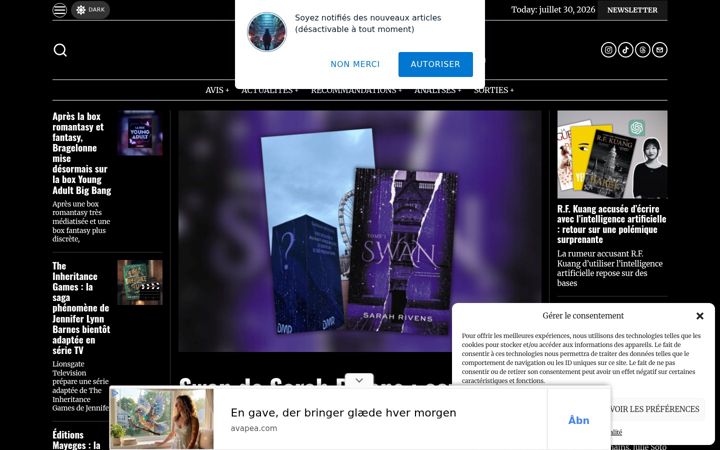
Task: Click the 'Gérer le consentement' title text
Action: coord(583,315)
